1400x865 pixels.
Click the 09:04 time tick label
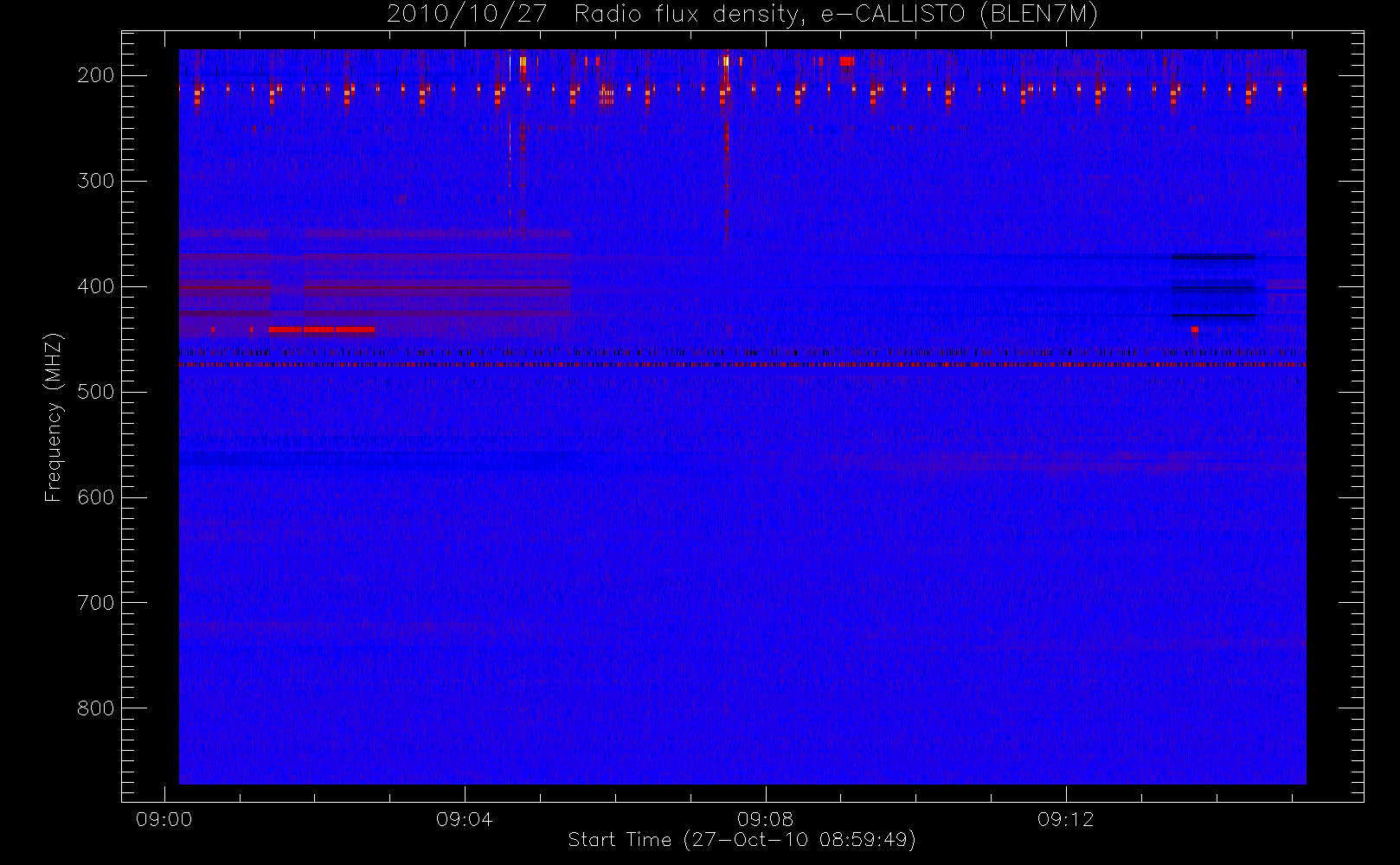pos(465,819)
